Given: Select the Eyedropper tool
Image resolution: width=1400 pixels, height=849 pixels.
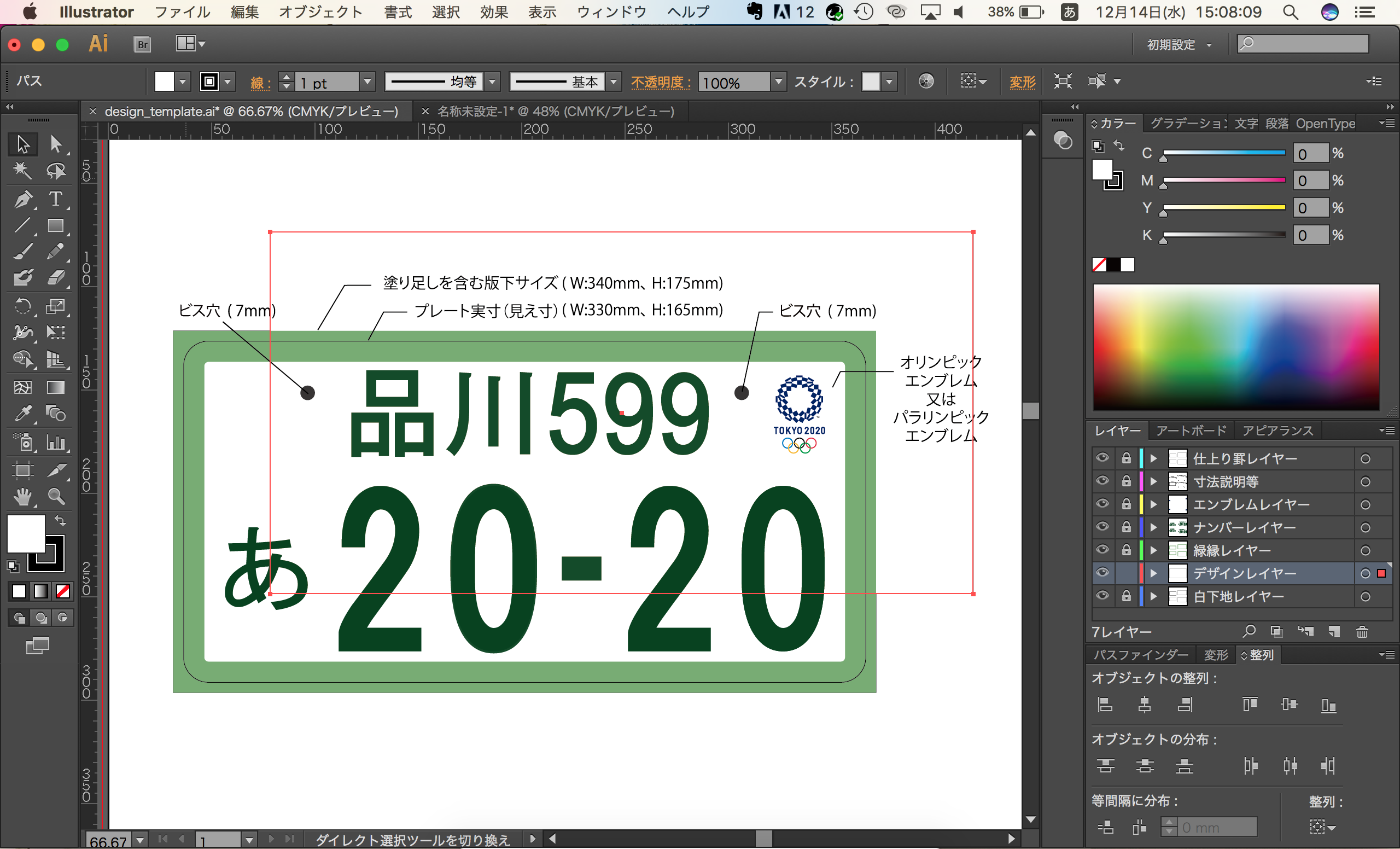Looking at the screenshot, I should coord(23,414).
